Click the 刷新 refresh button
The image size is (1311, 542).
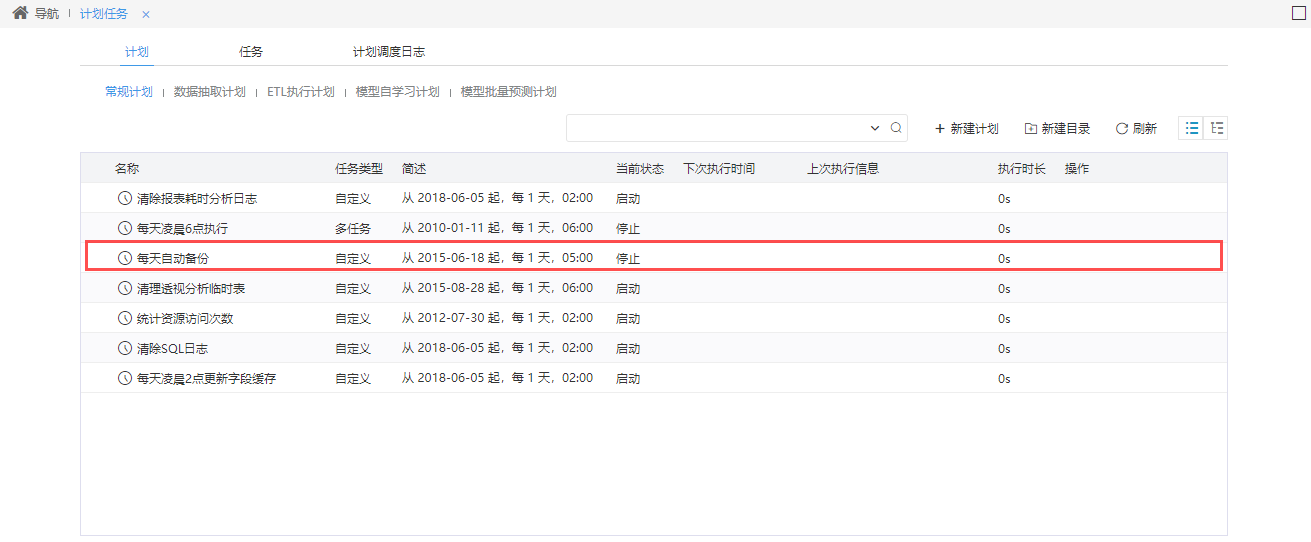1136,128
